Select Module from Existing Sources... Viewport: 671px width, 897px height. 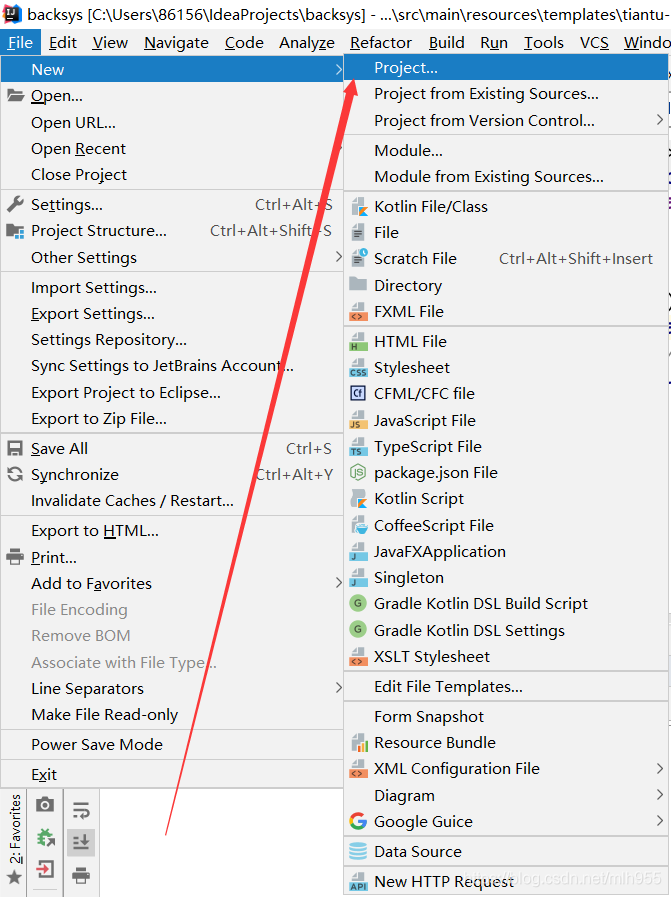pos(506,177)
